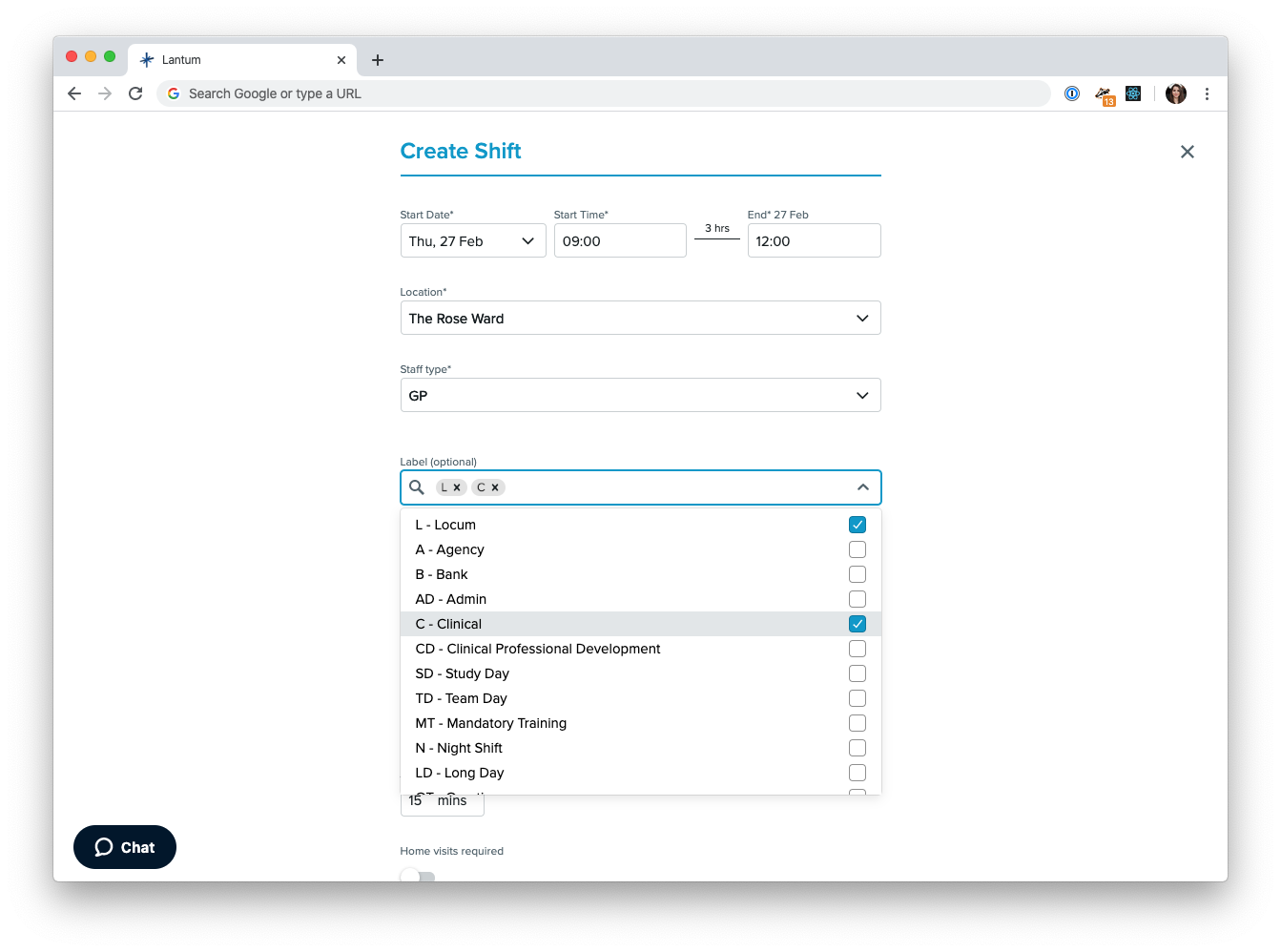
Task: Click the browser reload icon
Action: 135,93
